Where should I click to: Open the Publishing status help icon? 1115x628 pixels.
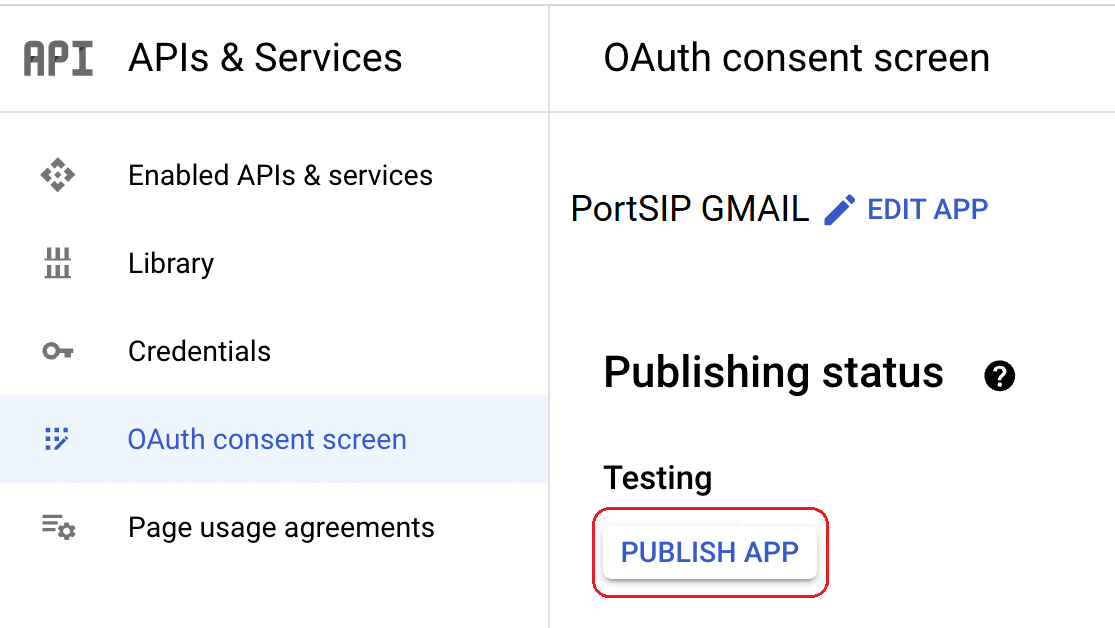[x=999, y=376]
